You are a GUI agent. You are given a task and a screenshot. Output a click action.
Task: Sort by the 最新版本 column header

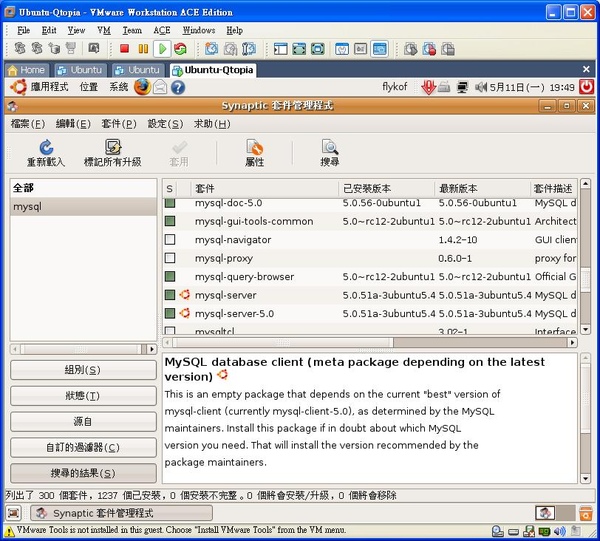483,188
